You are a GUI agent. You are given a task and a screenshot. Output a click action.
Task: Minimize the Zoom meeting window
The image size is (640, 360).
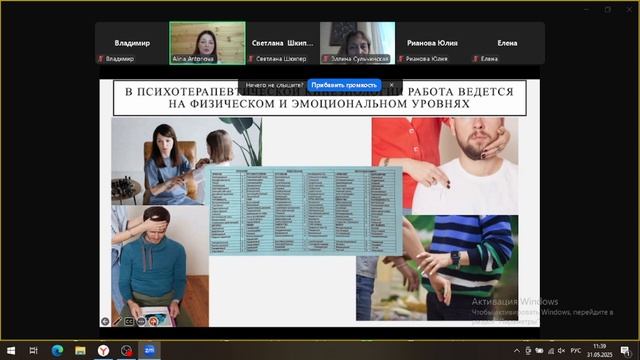click(587, 9)
